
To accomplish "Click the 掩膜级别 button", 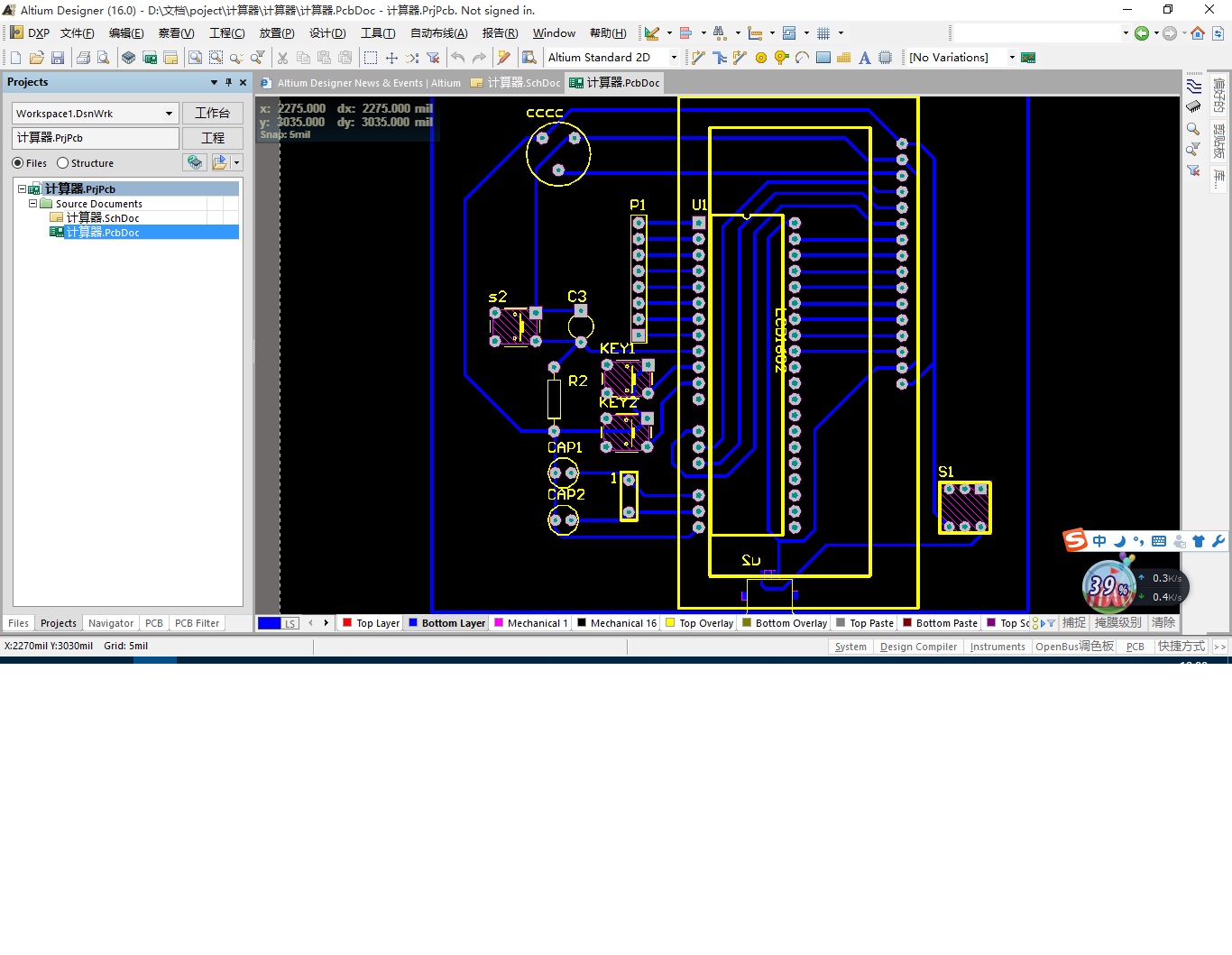I will point(1118,623).
